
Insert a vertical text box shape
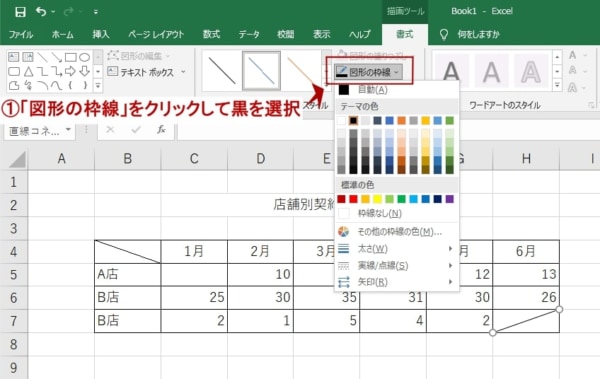tap(28, 57)
